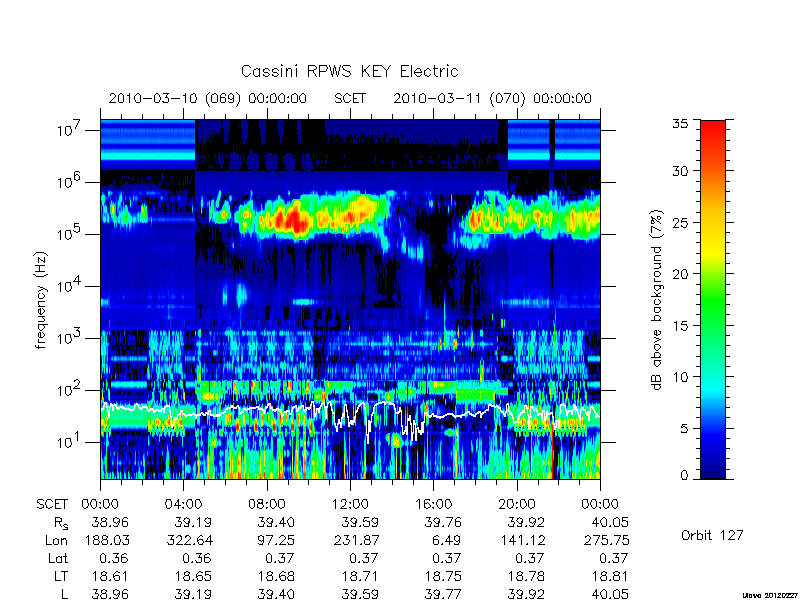The width and height of the screenshot is (800, 600).
Task: Click the Lon value 231.87
Action: [x=356, y=540]
